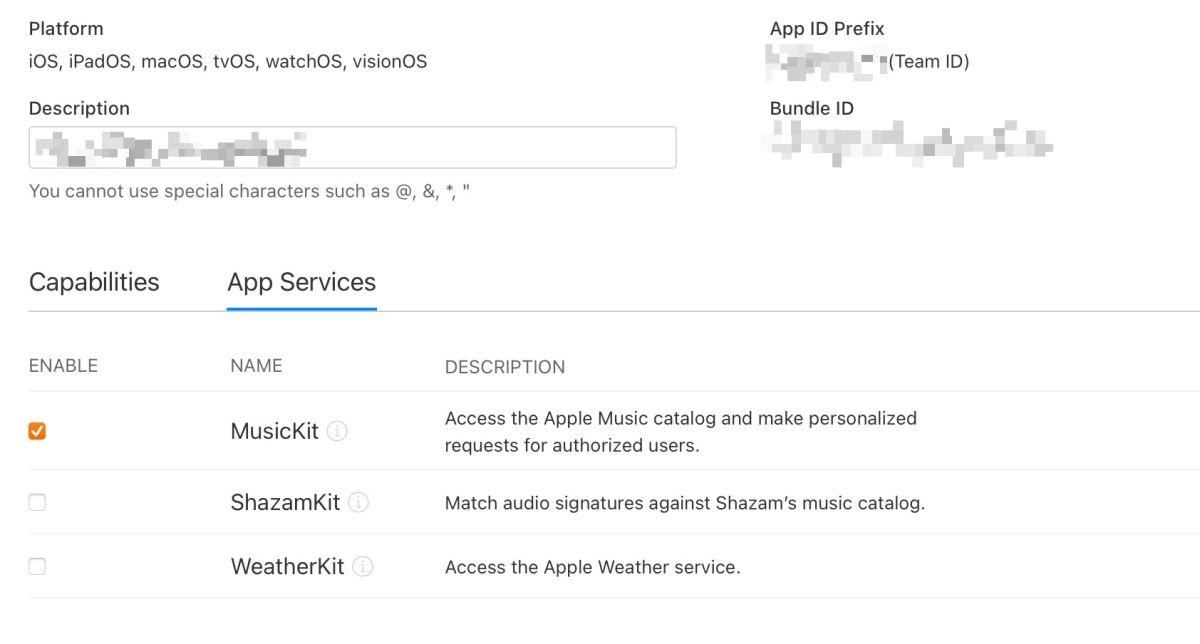The width and height of the screenshot is (1200, 644).
Task: Uncheck the MusicKit enable checkbox
Action: [37, 432]
